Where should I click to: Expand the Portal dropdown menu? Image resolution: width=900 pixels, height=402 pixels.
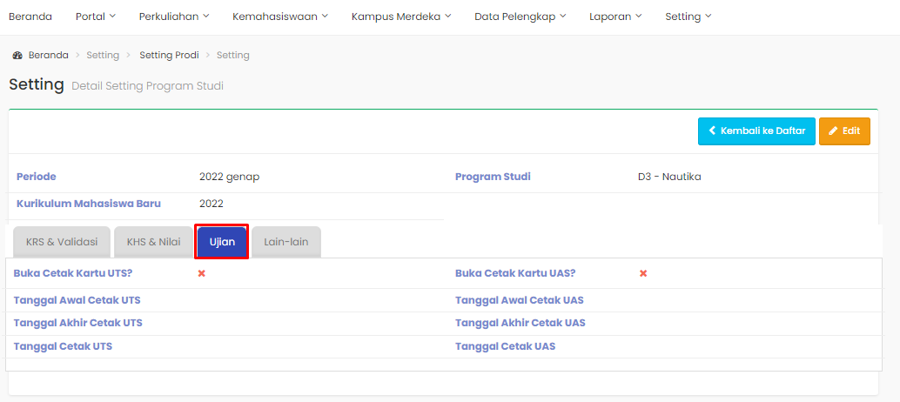96,16
